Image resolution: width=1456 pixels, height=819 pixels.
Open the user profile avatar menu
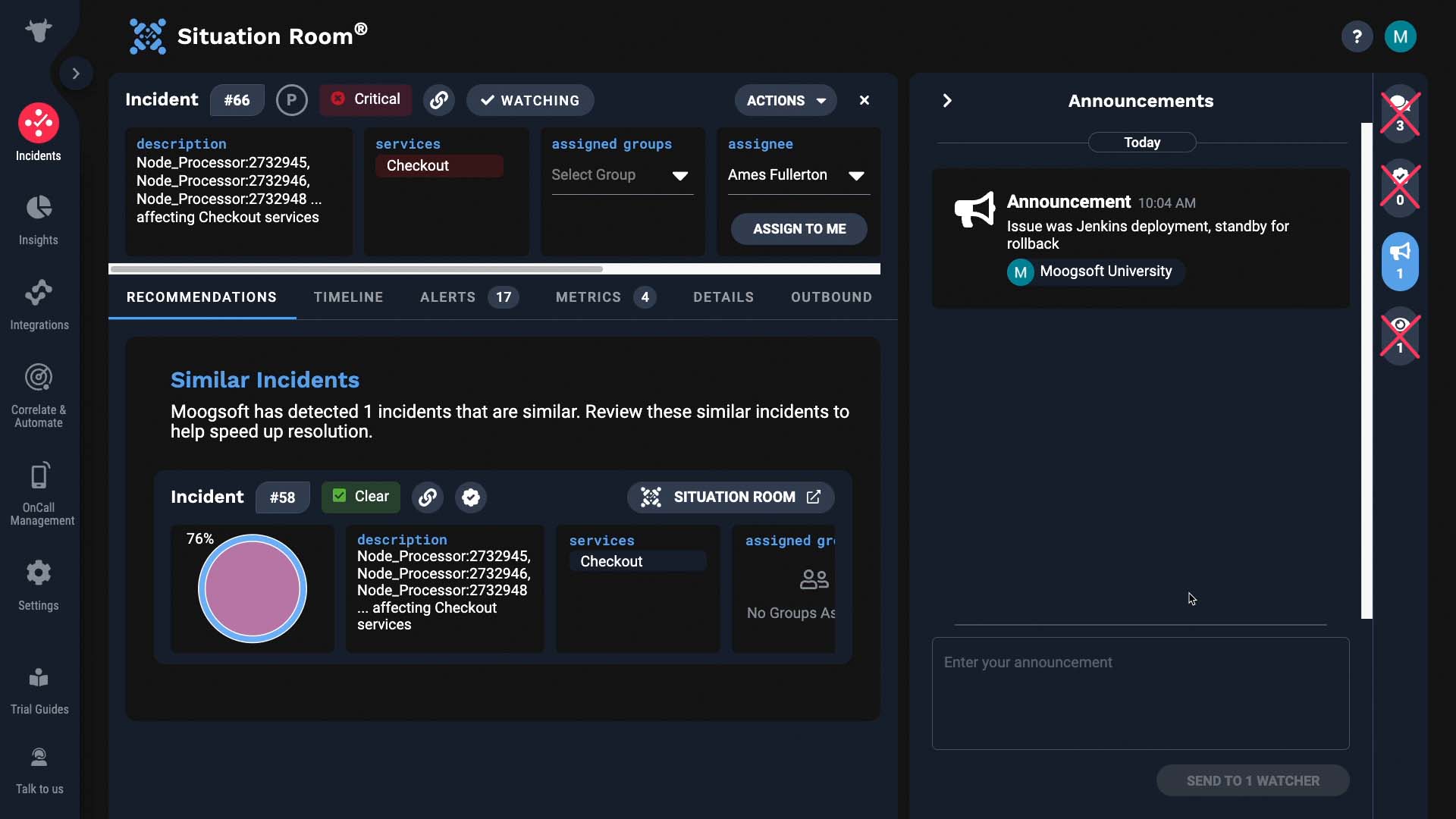coord(1400,36)
